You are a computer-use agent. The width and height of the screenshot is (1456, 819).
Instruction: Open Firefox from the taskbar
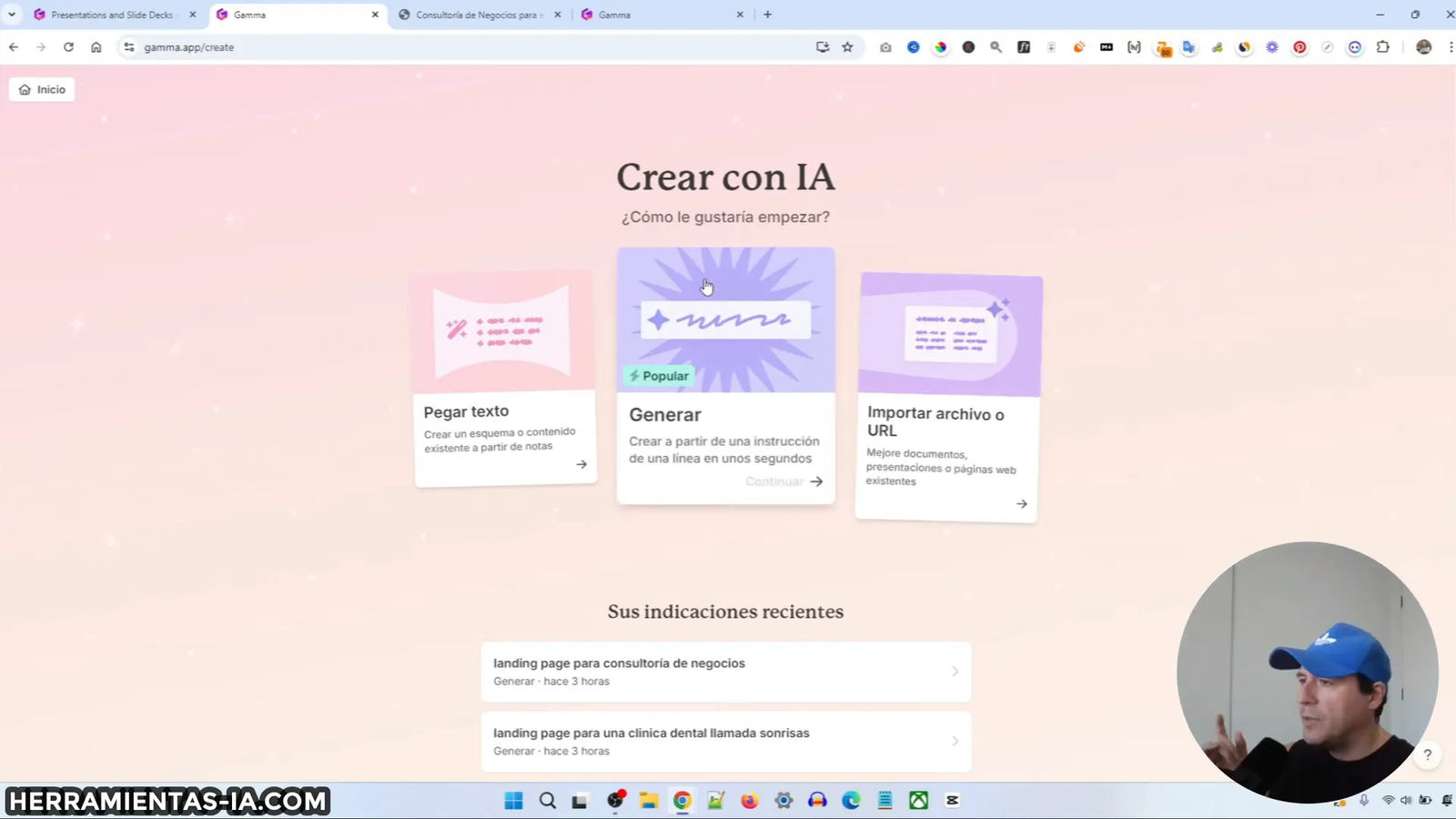click(x=749, y=801)
